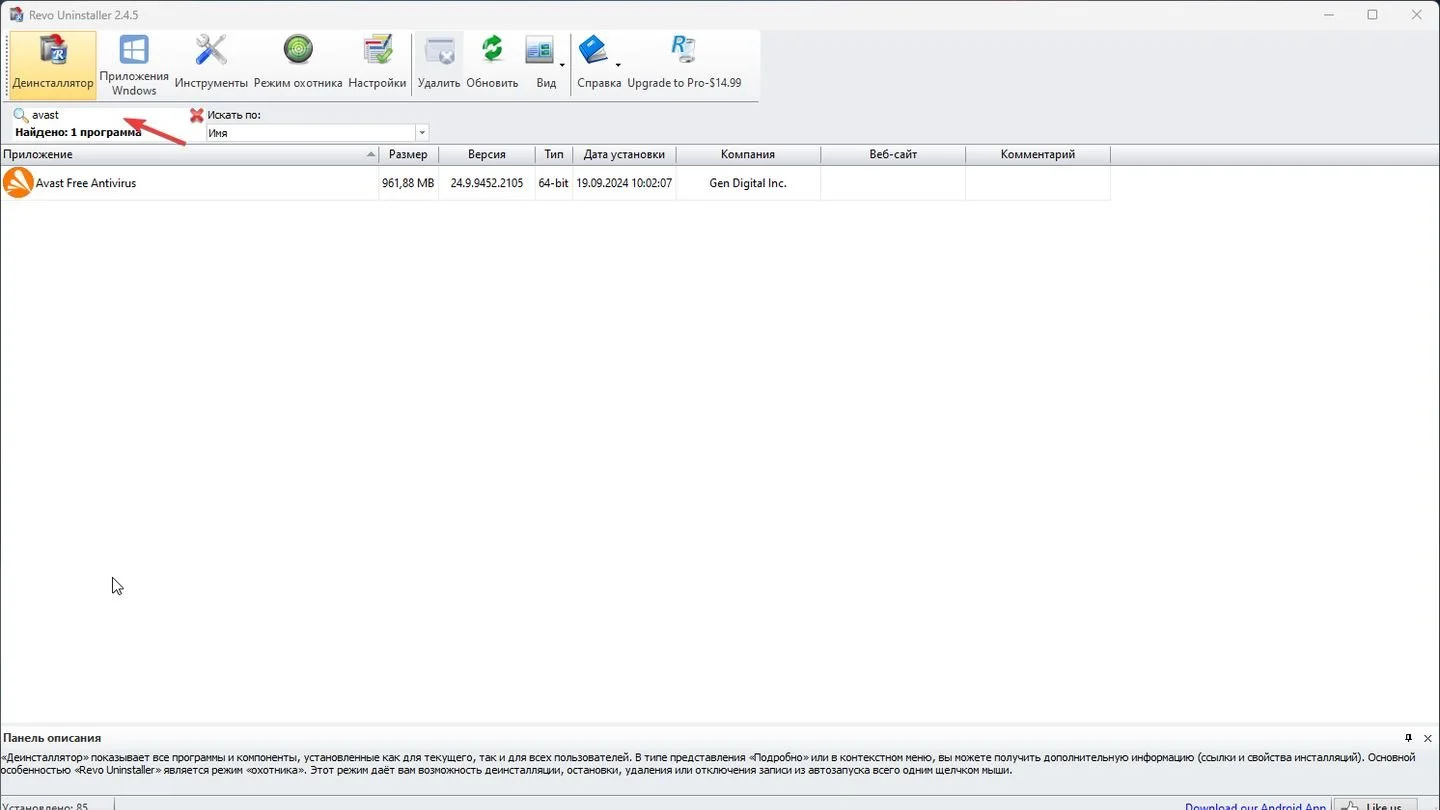Sort by the Веб-сайт column header
This screenshot has height=810, width=1440.
coord(893,155)
